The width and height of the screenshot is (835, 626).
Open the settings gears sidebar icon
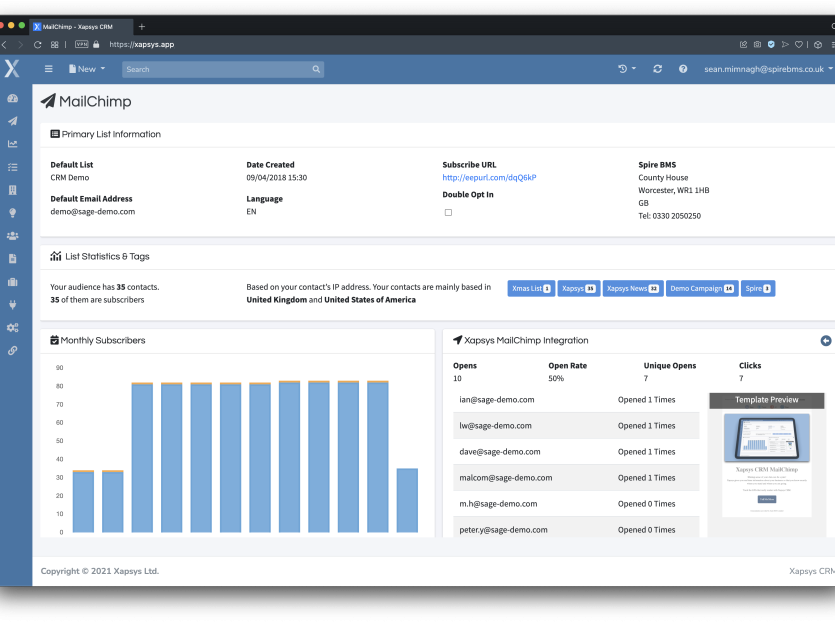point(13,327)
